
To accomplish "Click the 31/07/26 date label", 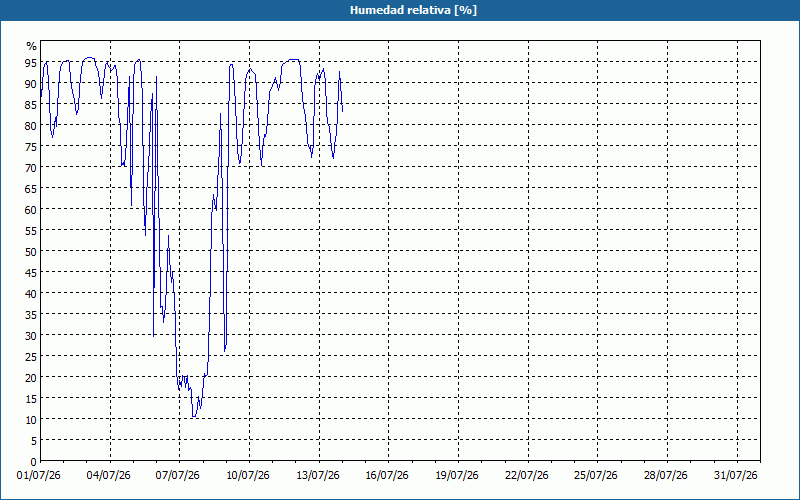I will (x=736, y=476).
